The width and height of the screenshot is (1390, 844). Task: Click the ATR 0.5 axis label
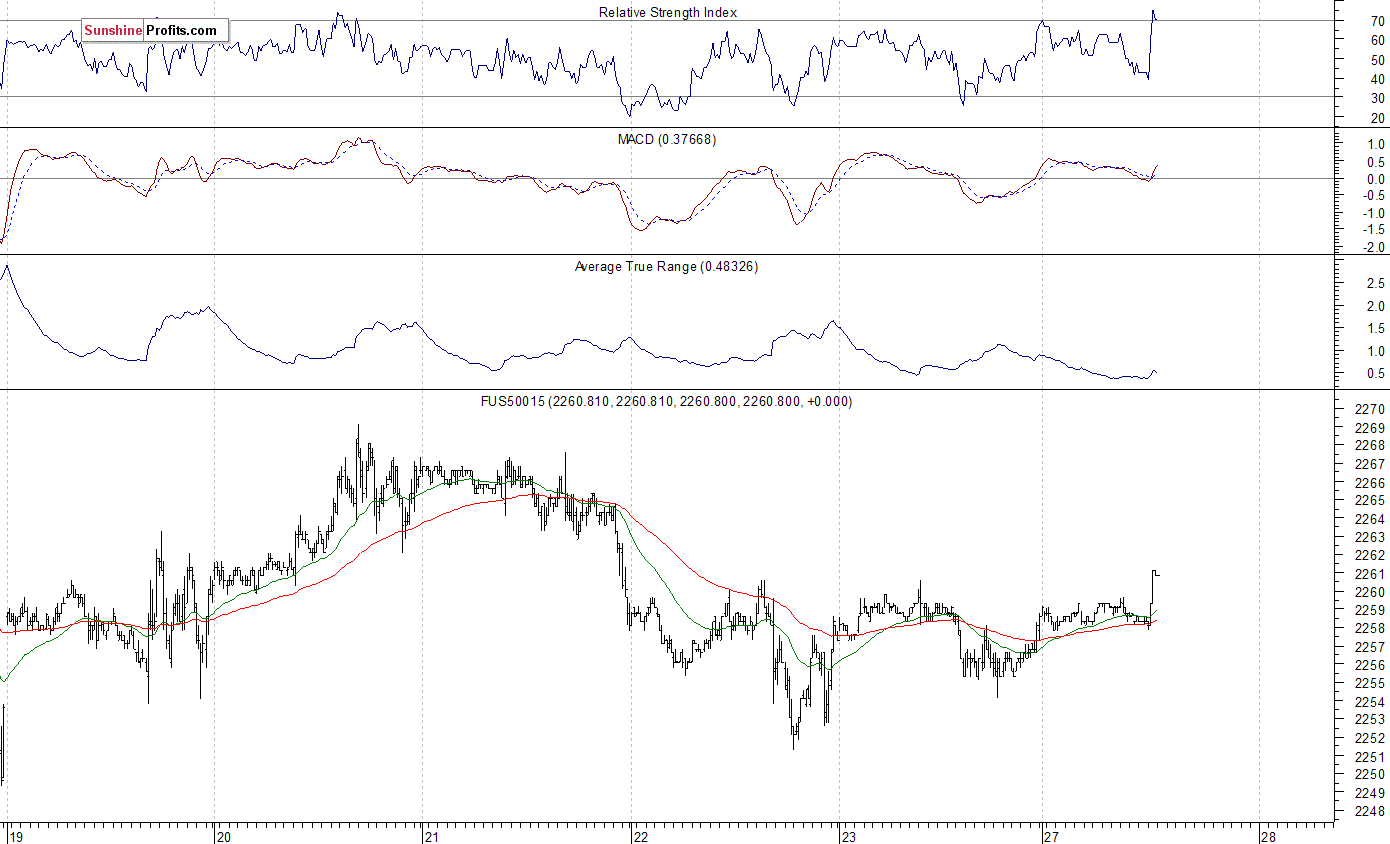pos(1375,374)
